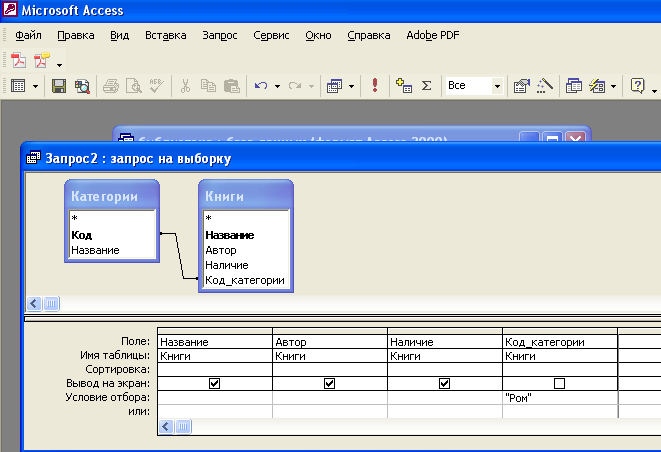Click the Database Window icon
Viewport: 661px width, 452px height.
pyautogui.click(x=573, y=86)
